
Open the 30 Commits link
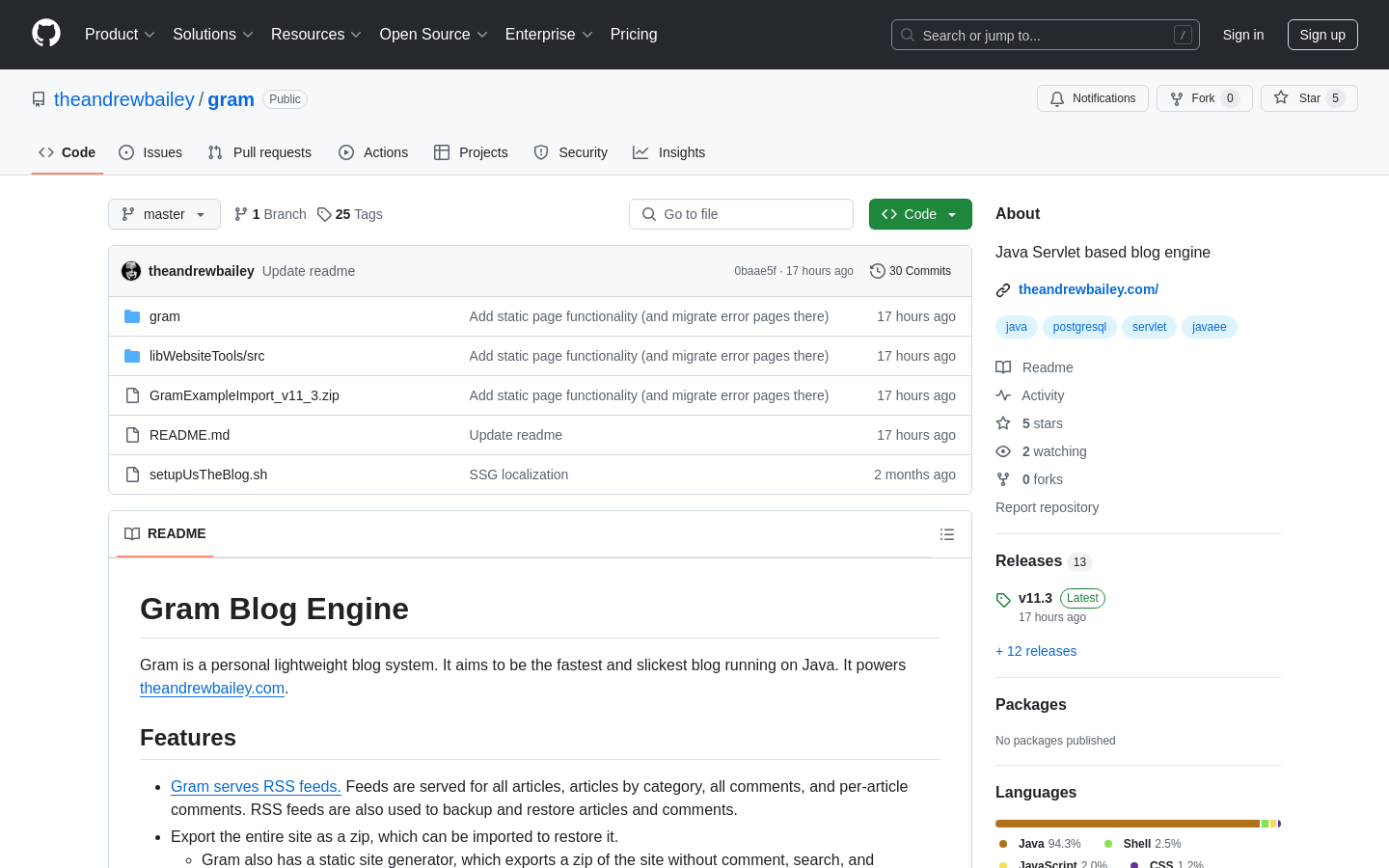[911, 271]
